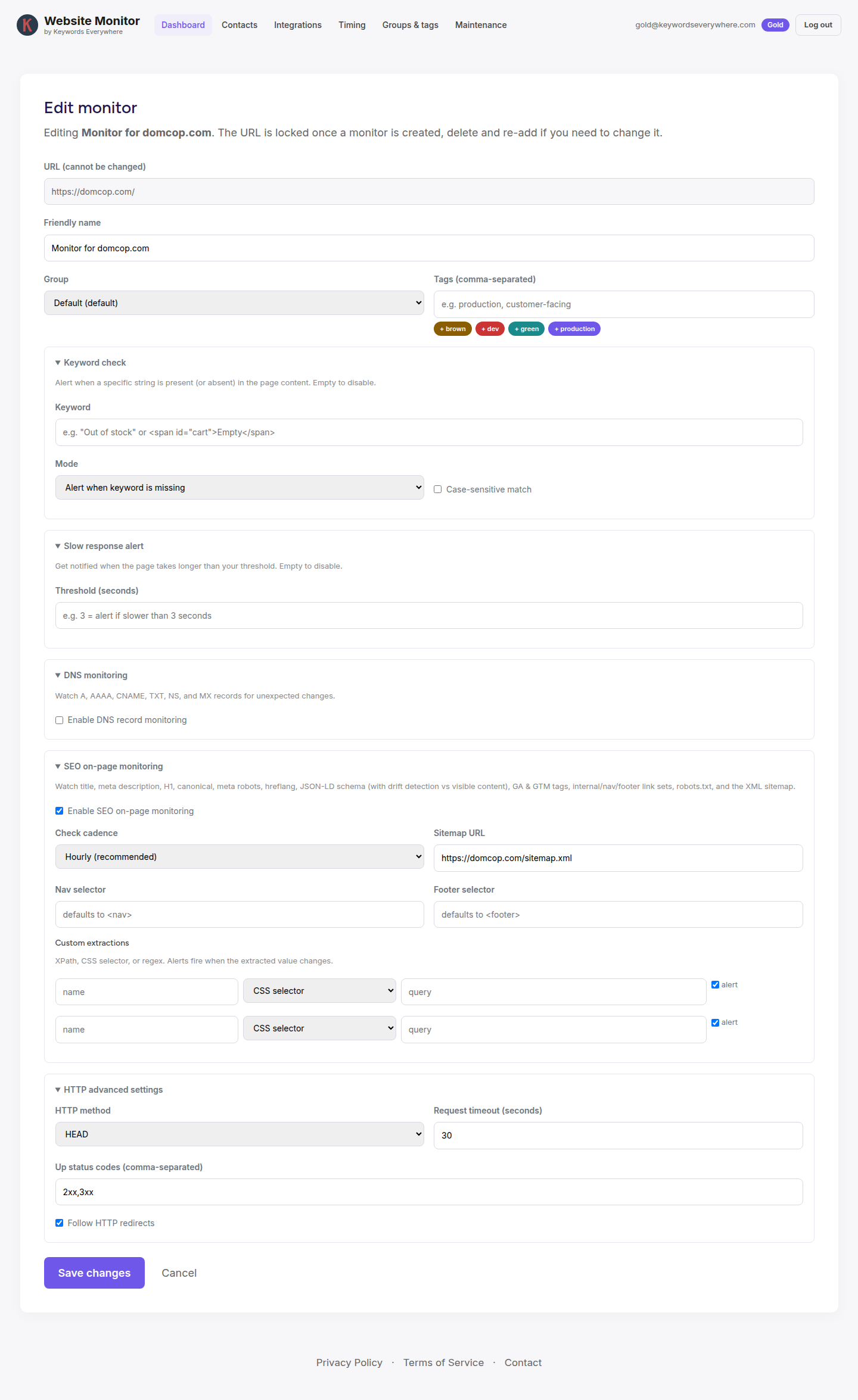Edit the Friendly name field
Image resolution: width=858 pixels, height=1400 pixels.
429,248
